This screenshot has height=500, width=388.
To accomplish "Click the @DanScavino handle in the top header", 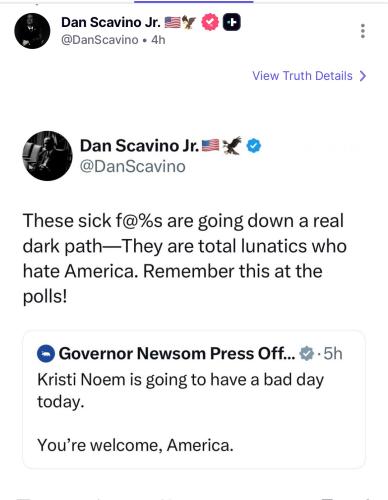I will coord(100,40).
